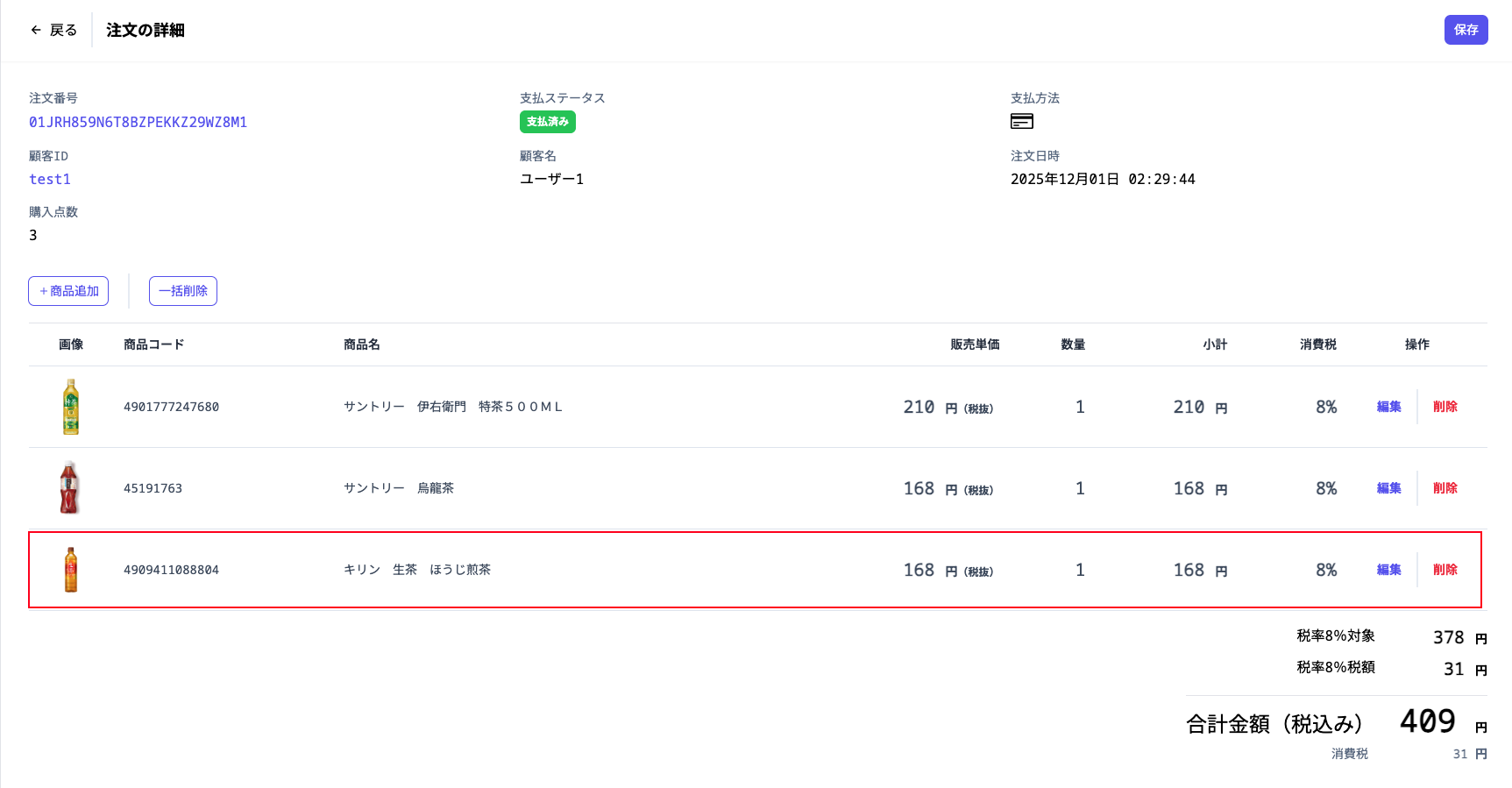Click product name サントリー 烏龍茶
The image size is (1512, 788).
point(399,488)
